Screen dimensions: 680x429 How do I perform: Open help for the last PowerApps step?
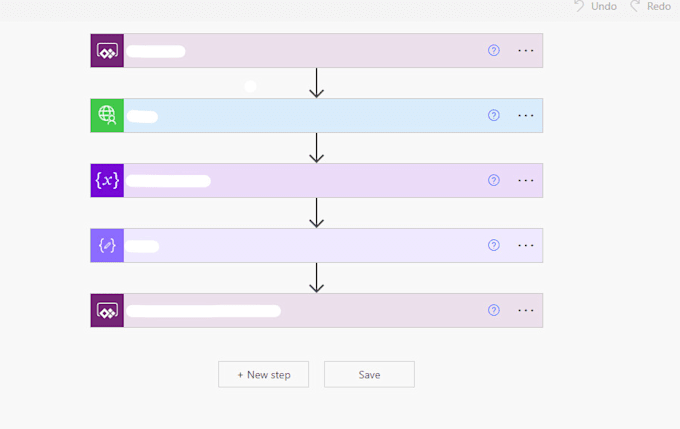tap(493, 311)
